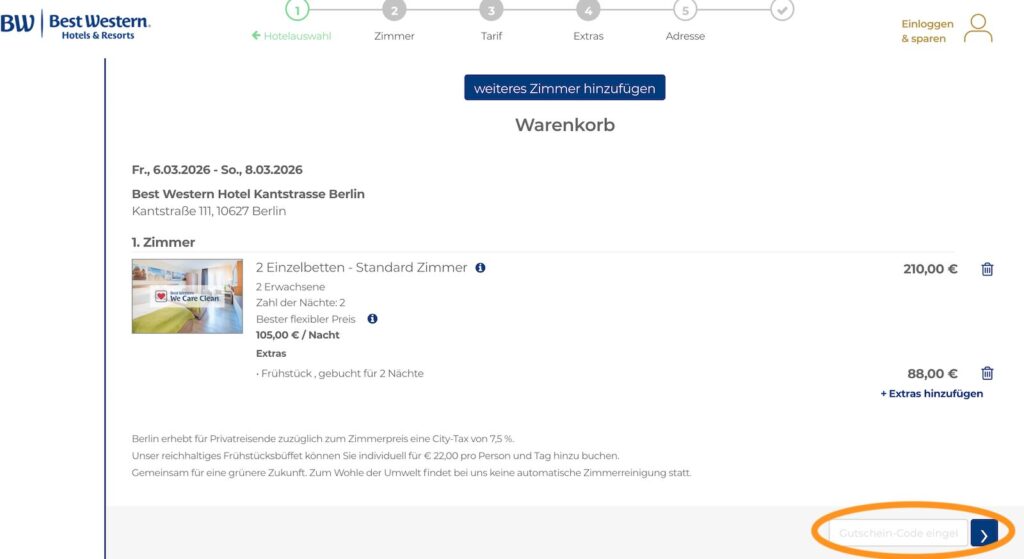Viewport: 1024px width, 559px height.
Task: Open the We Care Clean room thumbnail
Action: coord(187,296)
